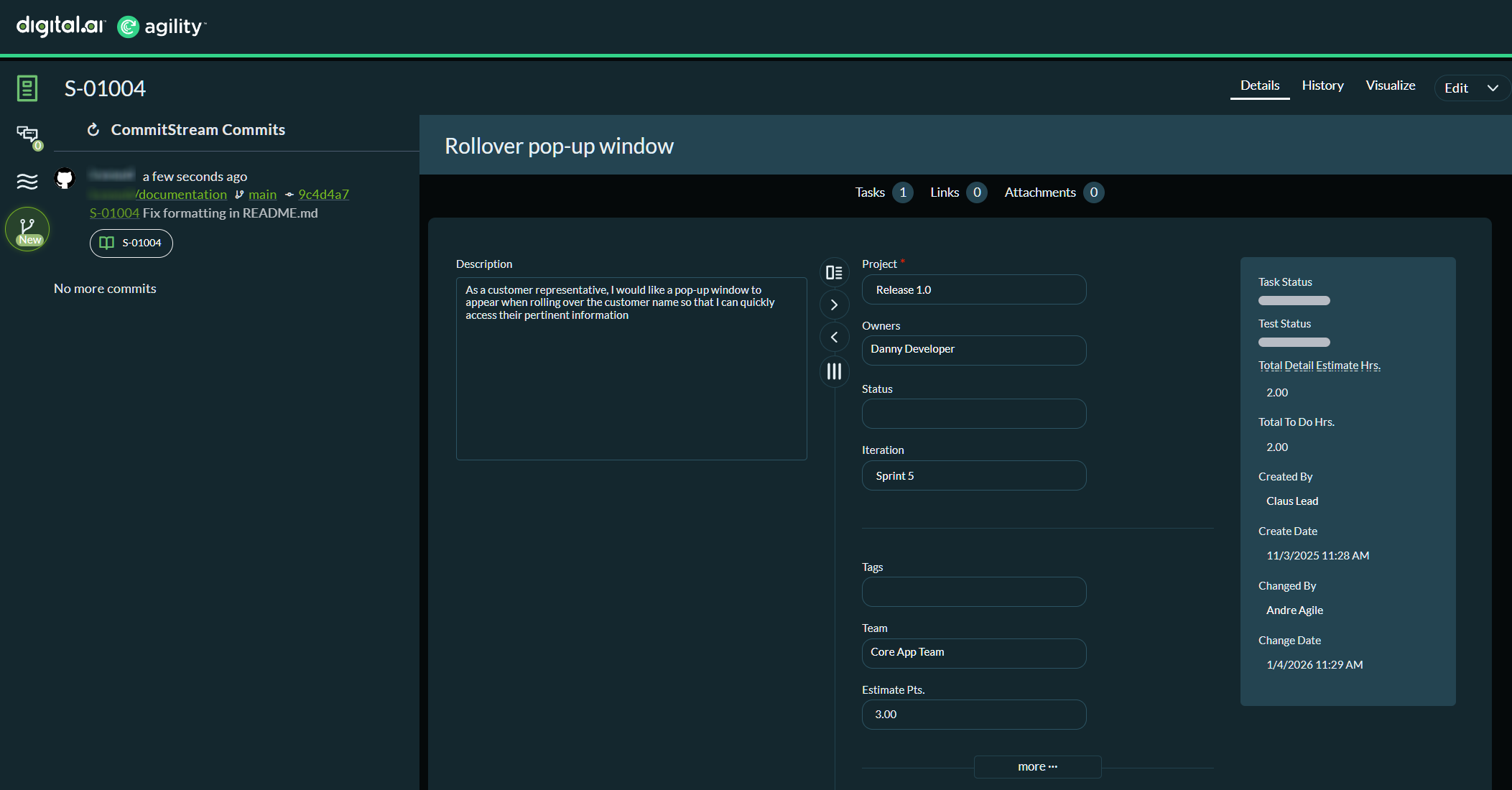Refresh CommitStream Commits with the reload icon

click(x=93, y=129)
